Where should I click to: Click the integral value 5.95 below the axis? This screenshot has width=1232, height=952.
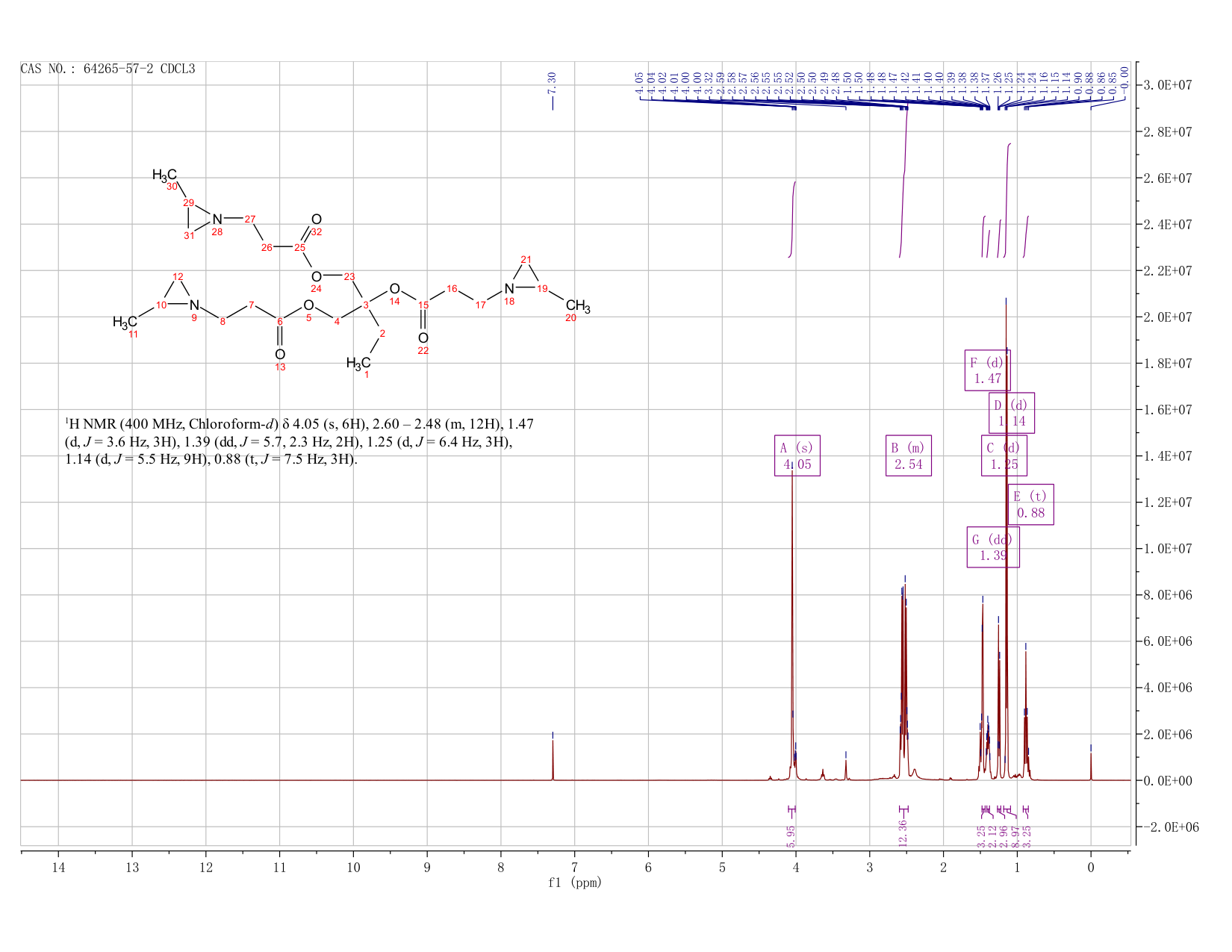click(791, 836)
